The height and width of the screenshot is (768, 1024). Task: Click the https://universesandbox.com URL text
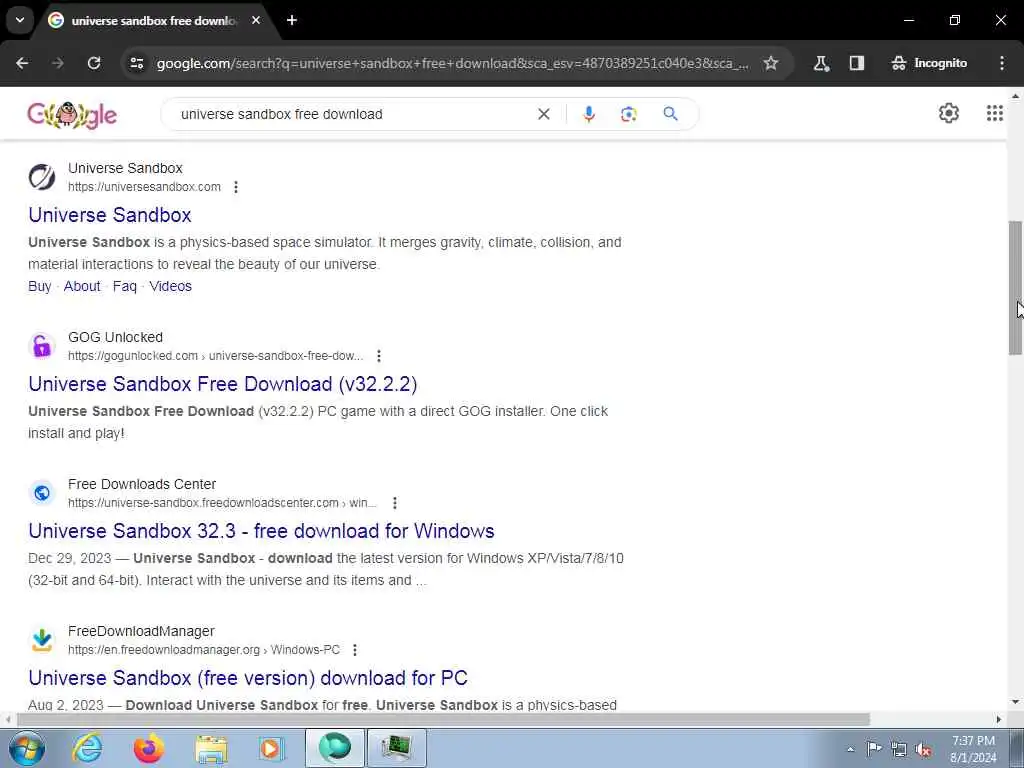pyautogui.click(x=144, y=187)
